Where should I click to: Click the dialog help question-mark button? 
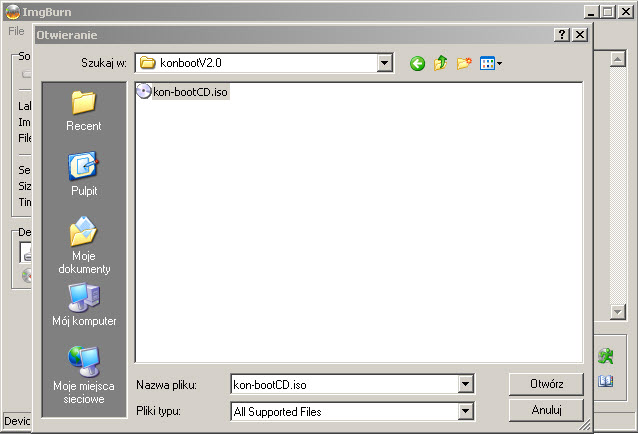pos(562,35)
